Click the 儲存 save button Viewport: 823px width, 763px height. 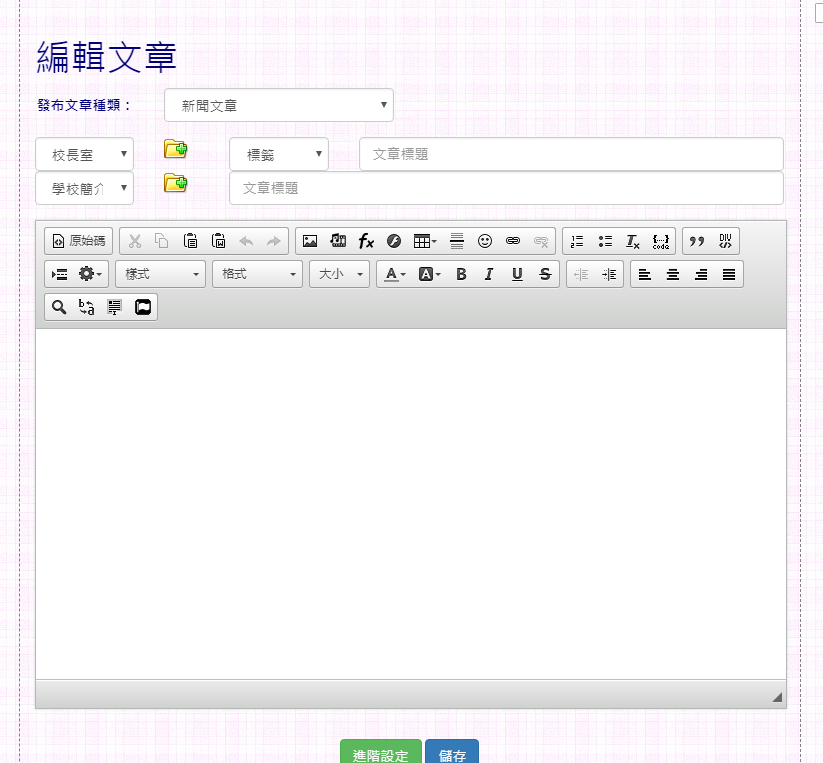452,753
